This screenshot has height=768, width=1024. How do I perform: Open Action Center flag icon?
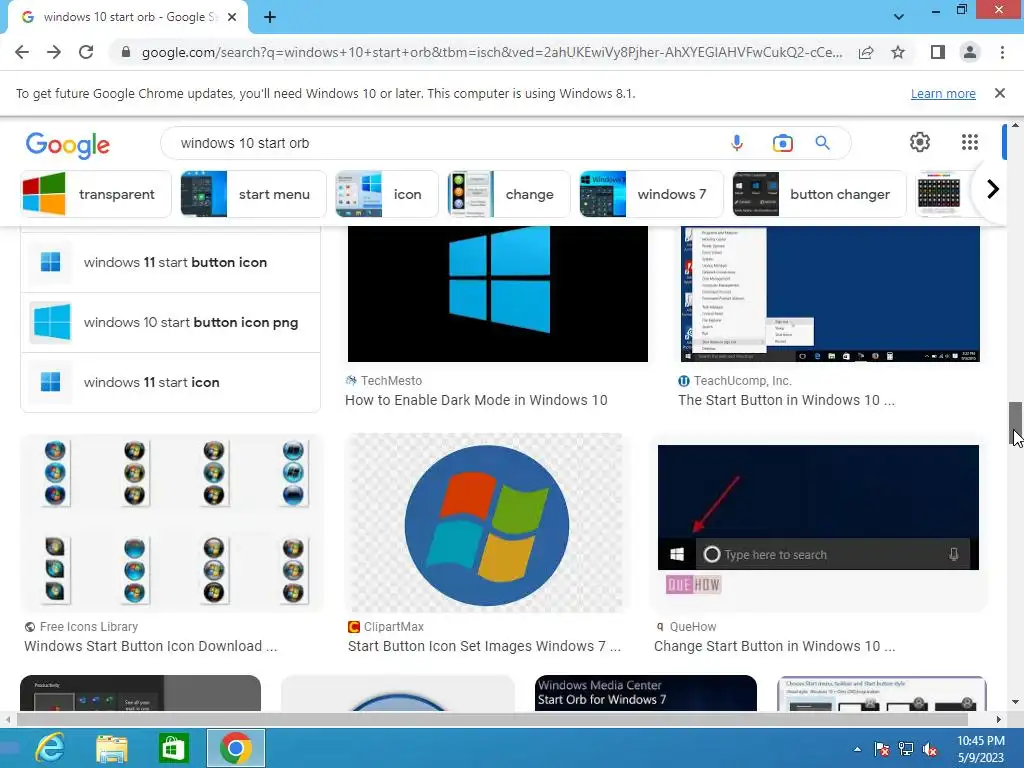pyautogui.click(x=881, y=749)
